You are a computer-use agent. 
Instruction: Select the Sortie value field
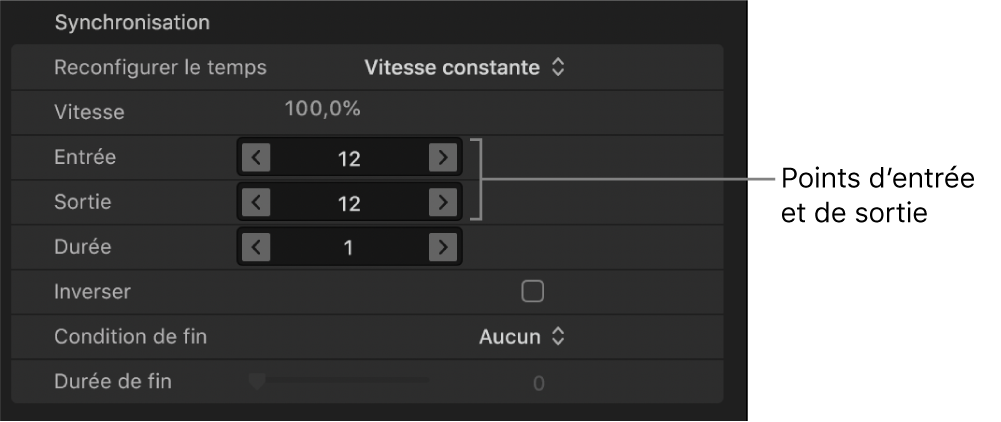coord(349,202)
